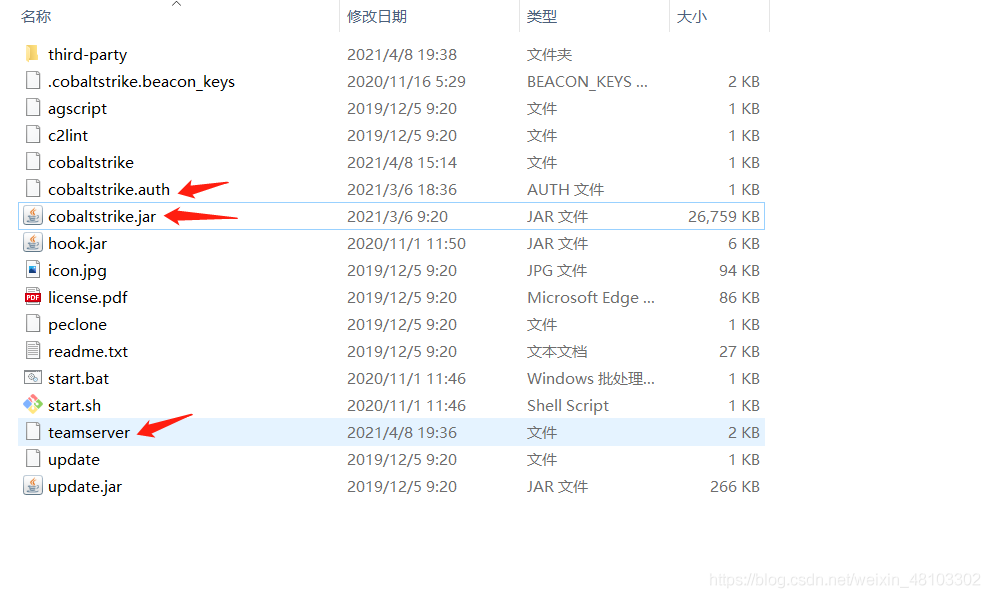The image size is (990, 598).
Task: Click the cobaltstrike.auth file icon
Action: click(x=33, y=189)
